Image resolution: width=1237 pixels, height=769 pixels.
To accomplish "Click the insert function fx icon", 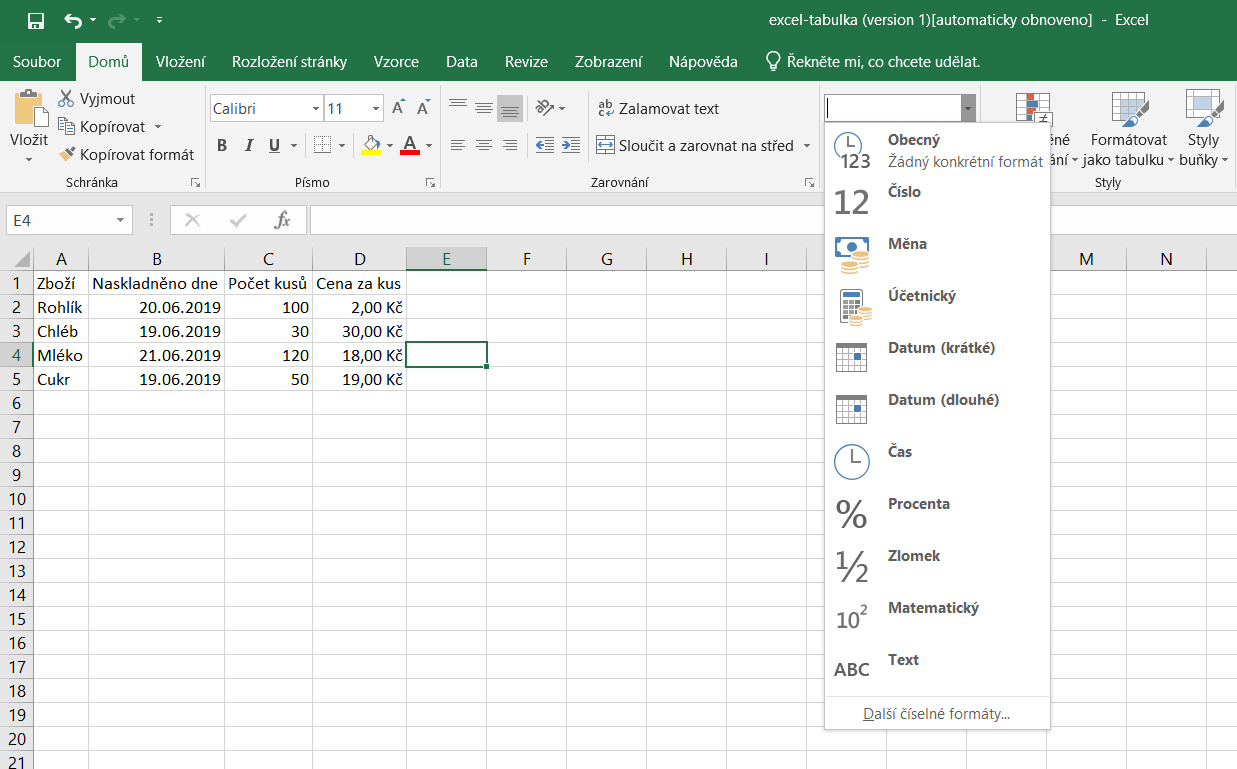I will click(x=283, y=220).
